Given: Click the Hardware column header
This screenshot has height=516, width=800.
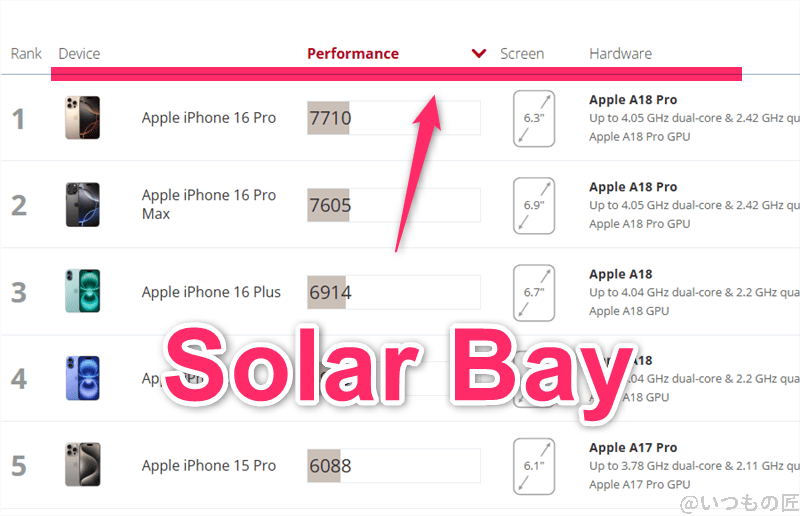Looking at the screenshot, I should [x=620, y=54].
